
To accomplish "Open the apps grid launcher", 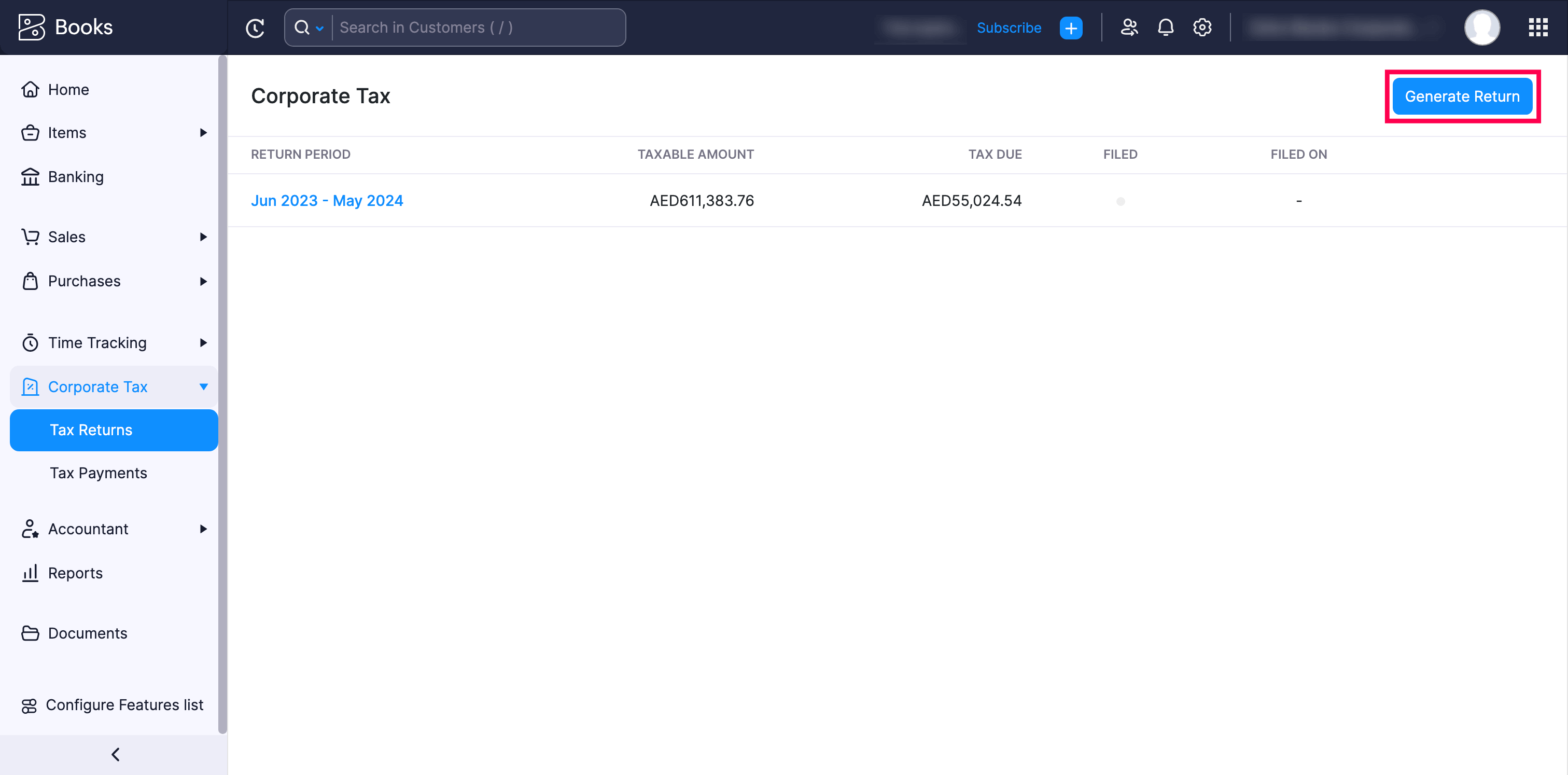I will click(x=1537, y=27).
